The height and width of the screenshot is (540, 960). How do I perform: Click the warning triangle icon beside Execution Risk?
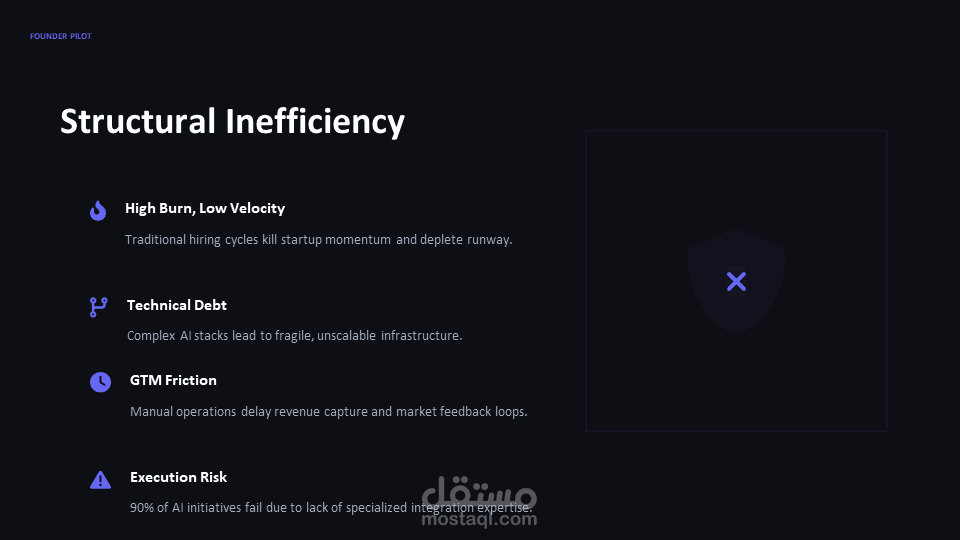pos(100,480)
